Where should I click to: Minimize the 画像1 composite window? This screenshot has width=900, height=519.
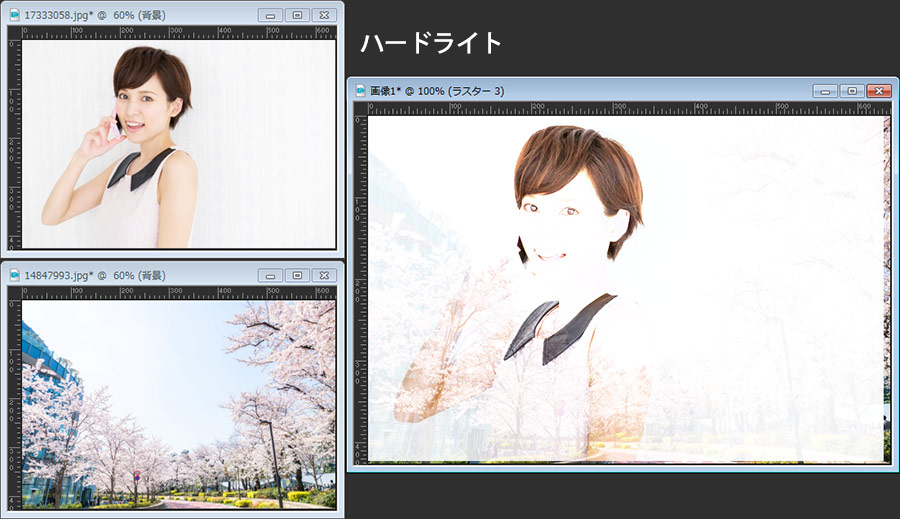click(x=825, y=91)
